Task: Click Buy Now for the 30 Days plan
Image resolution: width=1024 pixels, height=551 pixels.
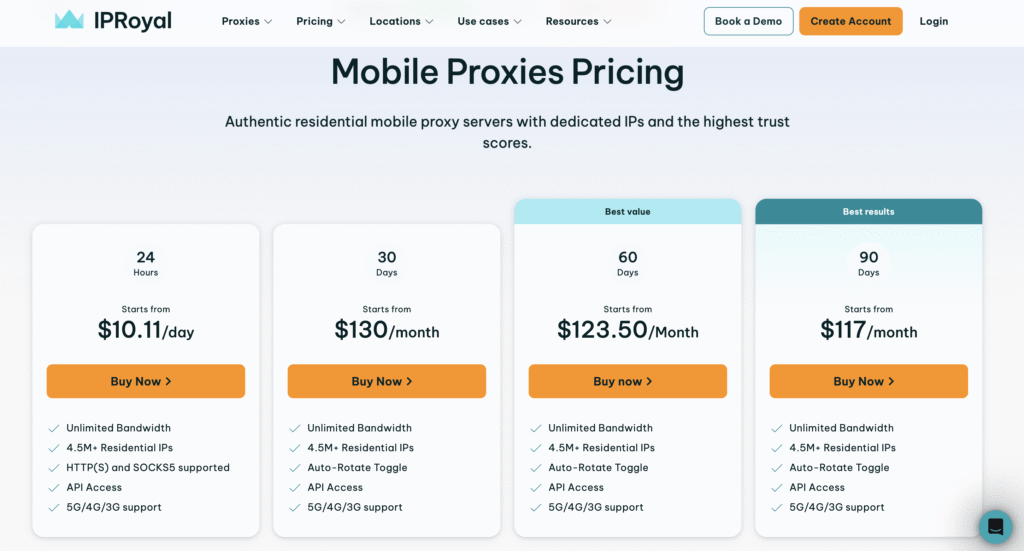Action: click(386, 381)
